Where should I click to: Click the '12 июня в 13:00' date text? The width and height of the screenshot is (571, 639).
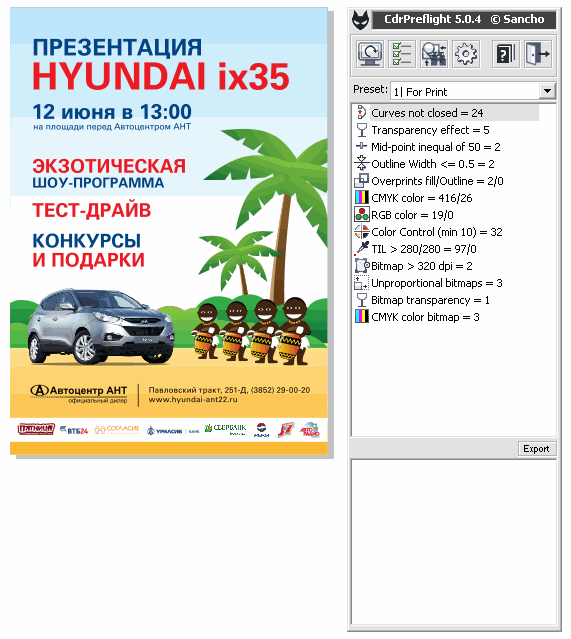(112, 112)
